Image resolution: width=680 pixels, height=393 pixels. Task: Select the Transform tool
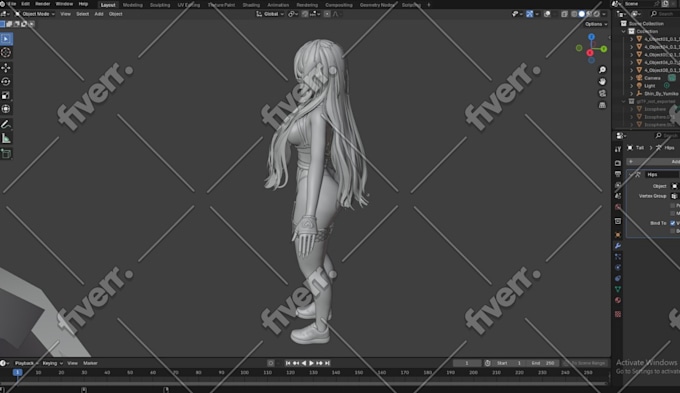[x=6, y=109]
